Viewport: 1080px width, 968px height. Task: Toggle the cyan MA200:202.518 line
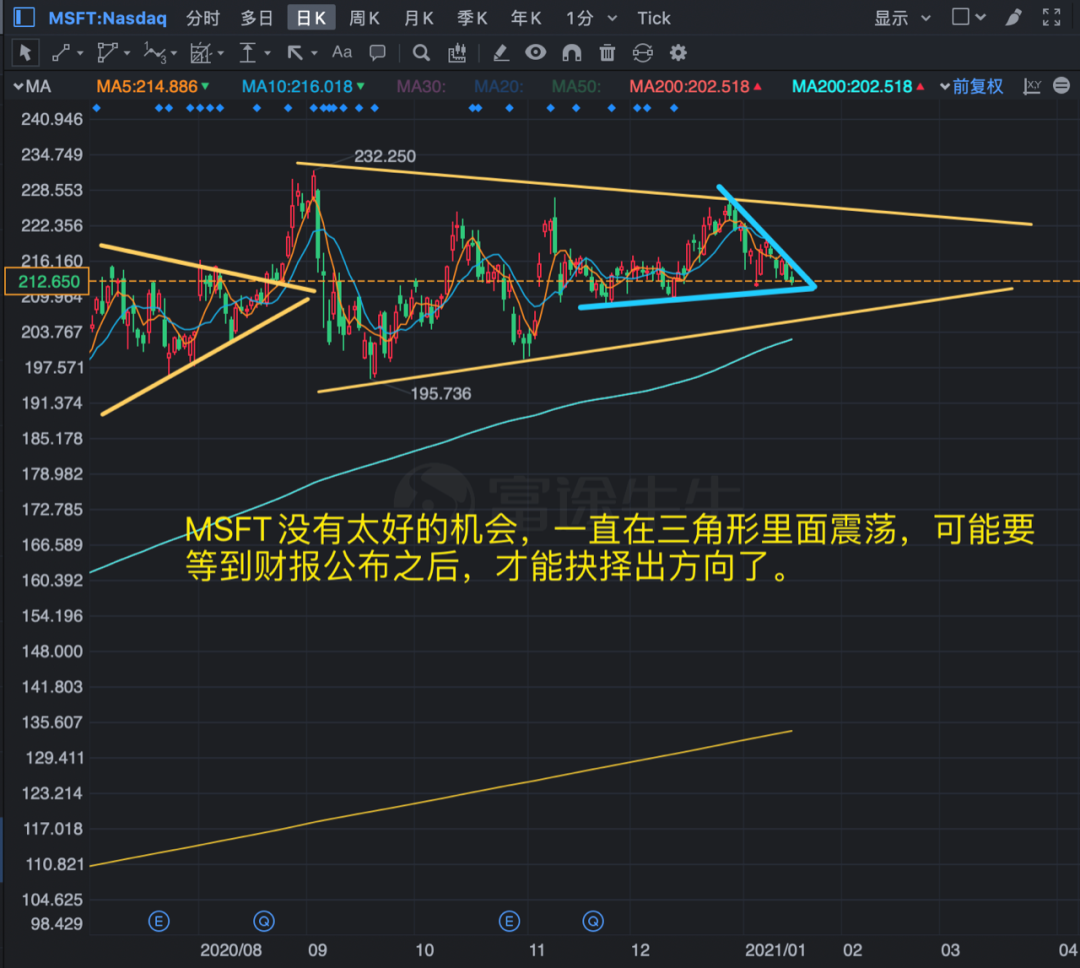(x=858, y=86)
